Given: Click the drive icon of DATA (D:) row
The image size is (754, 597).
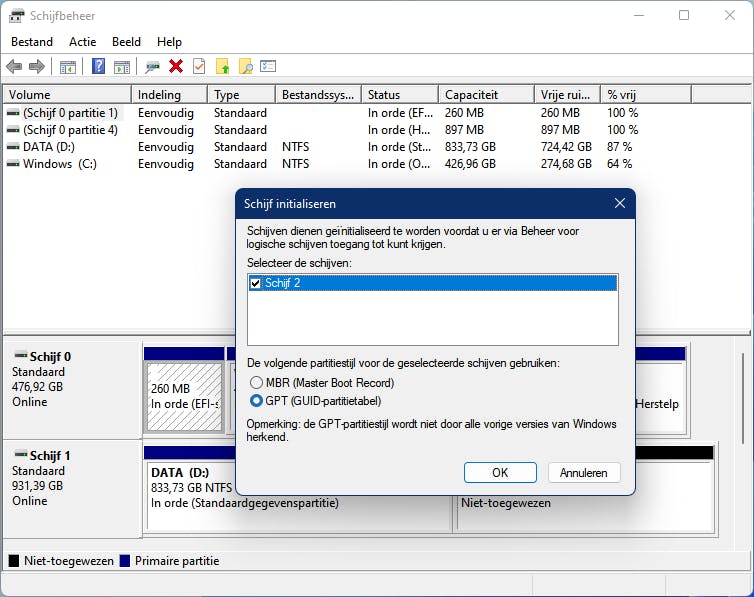Looking at the screenshot, I should (x=13, y=147).
